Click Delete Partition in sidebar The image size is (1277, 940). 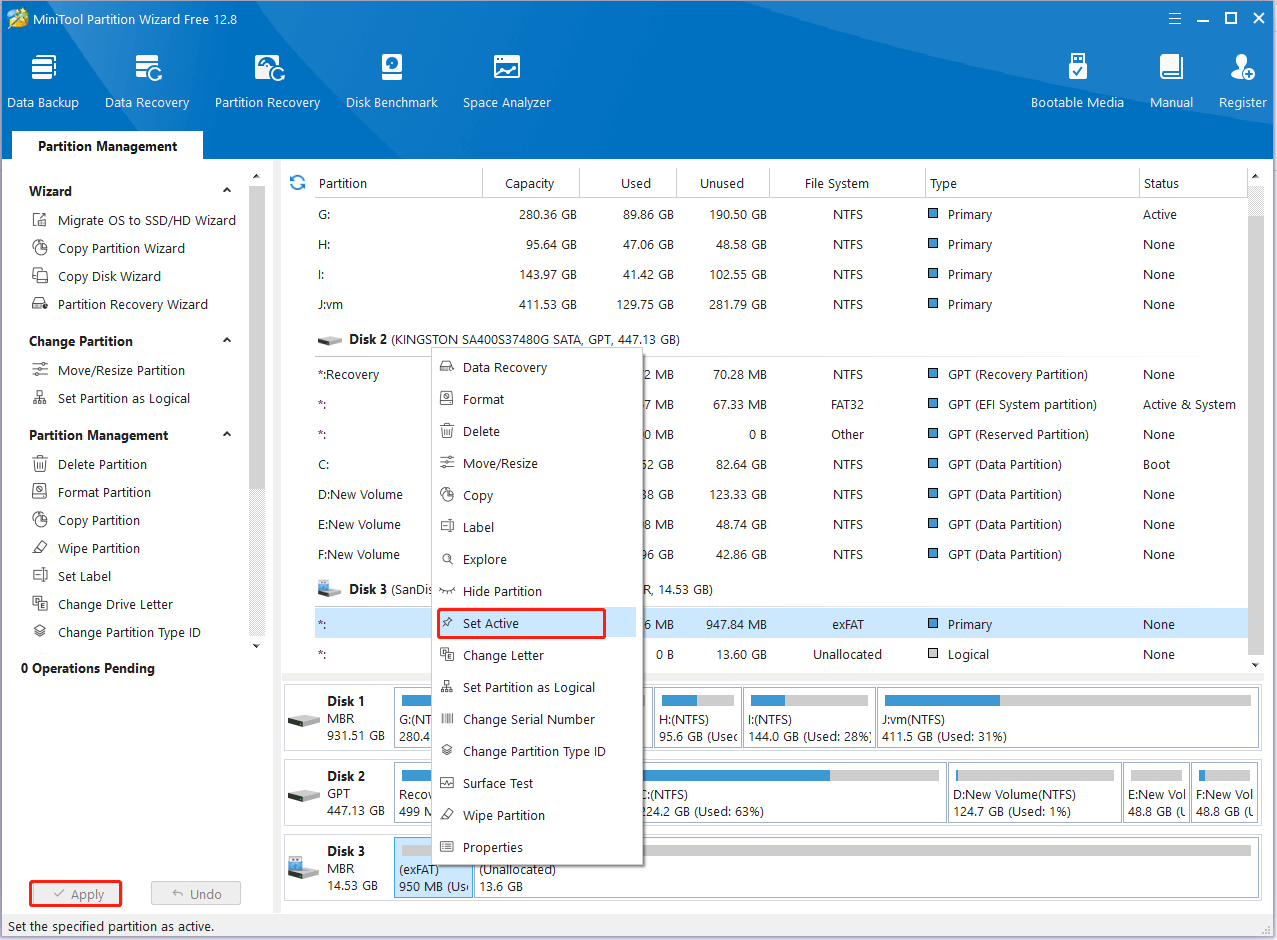pos(90,464)
